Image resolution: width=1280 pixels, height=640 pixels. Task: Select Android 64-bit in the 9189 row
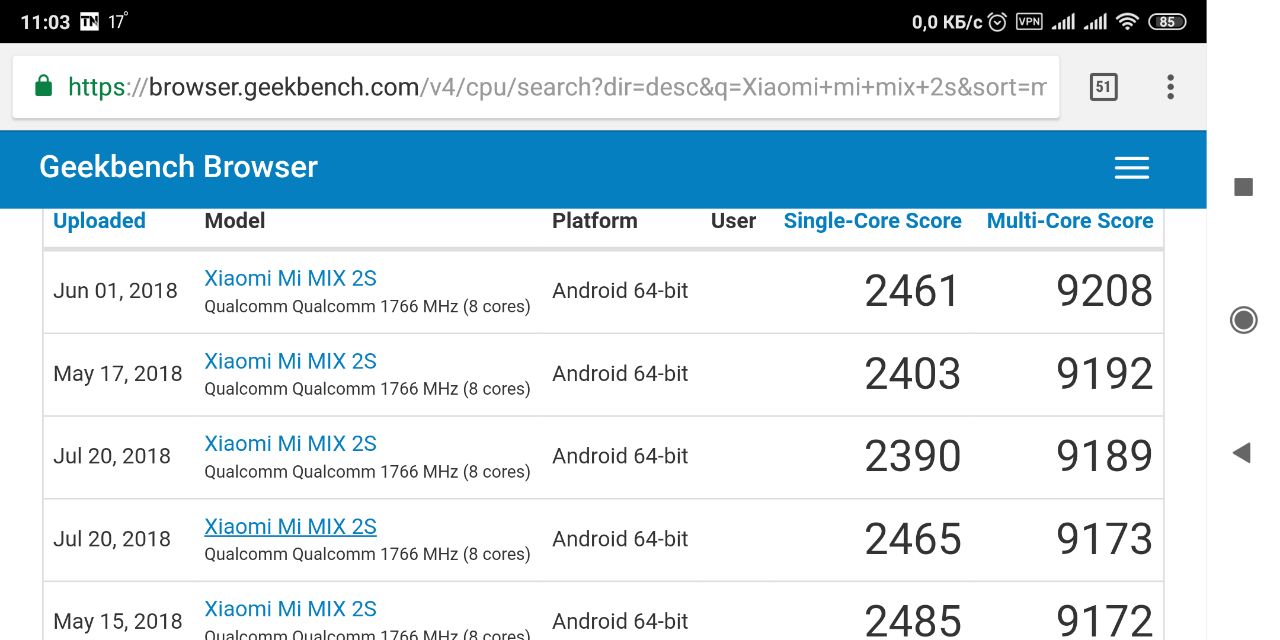click(x=620, y=456)
